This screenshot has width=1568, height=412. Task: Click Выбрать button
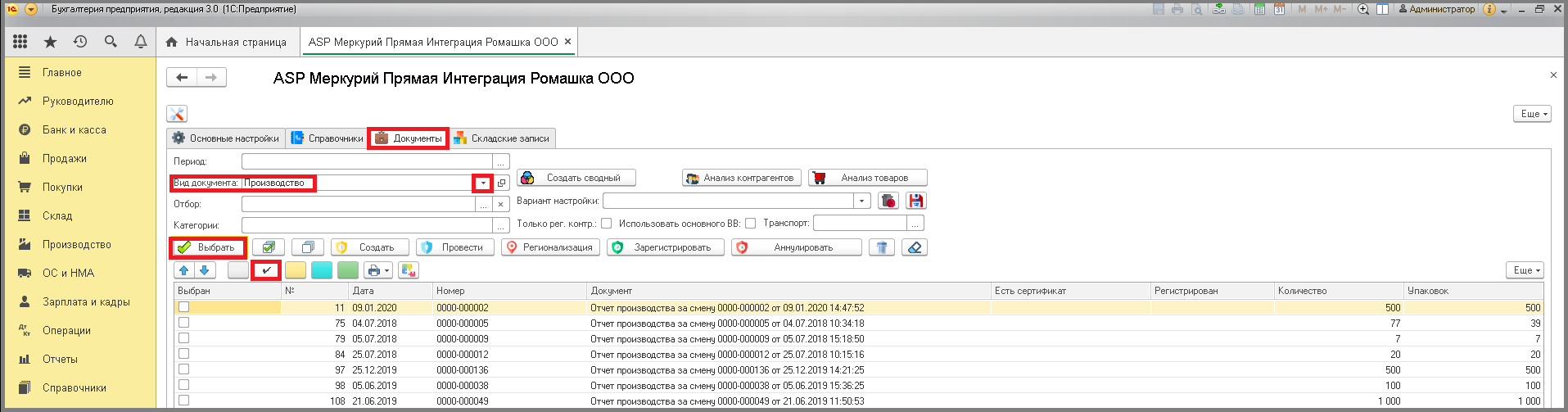[209, 247]
